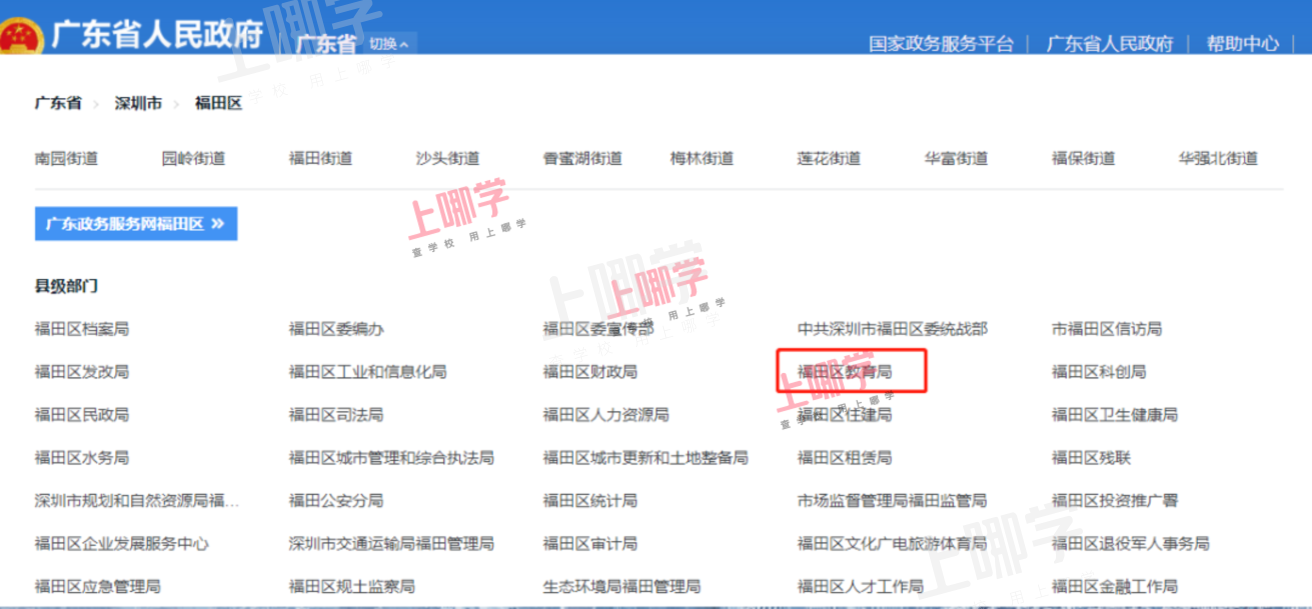
Task: Choose 香蜜湖街道 subdistrict
Action: pyautogui.click(x=582, y=158)
